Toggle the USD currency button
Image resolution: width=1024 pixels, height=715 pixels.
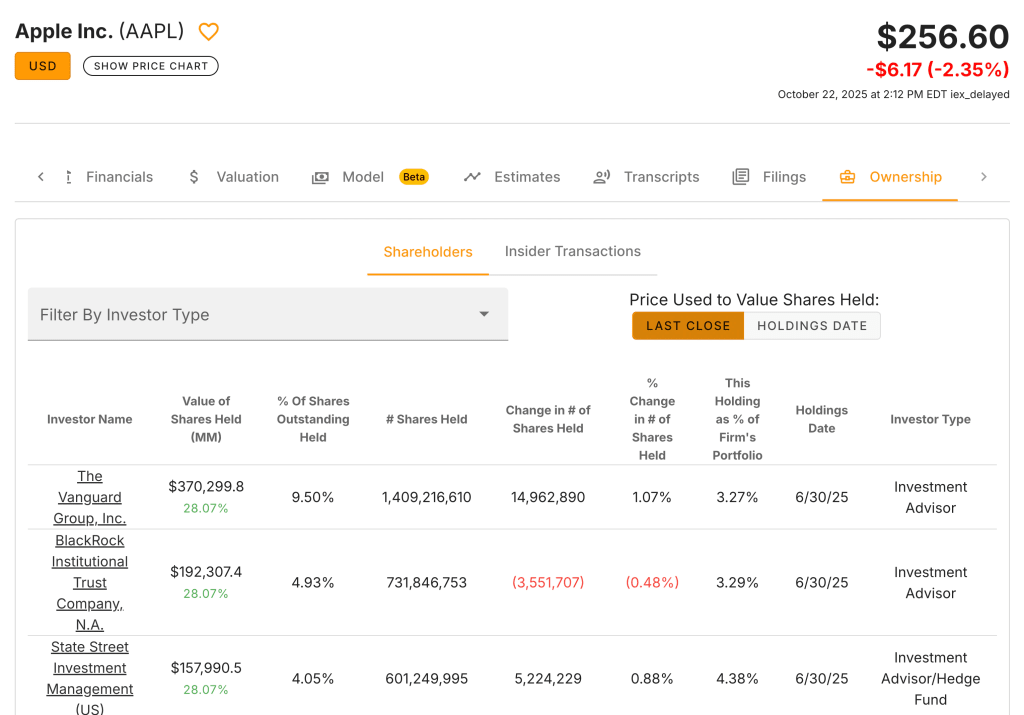(42, 66)
